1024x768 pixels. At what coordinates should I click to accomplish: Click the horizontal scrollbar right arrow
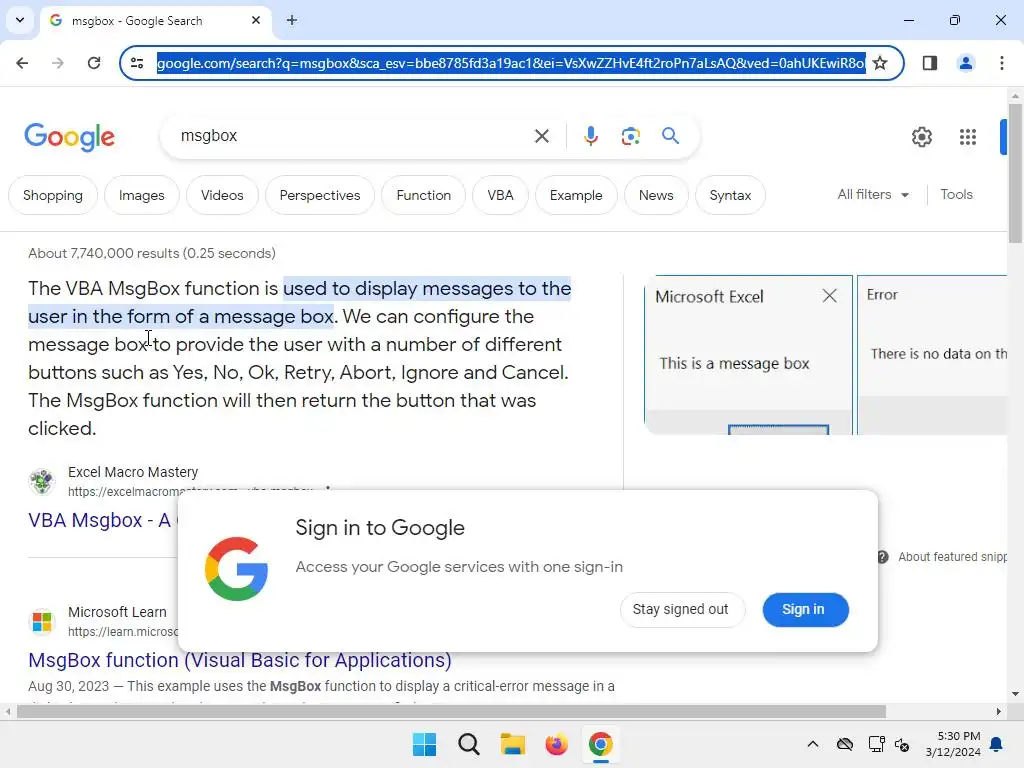pos(999,712)
